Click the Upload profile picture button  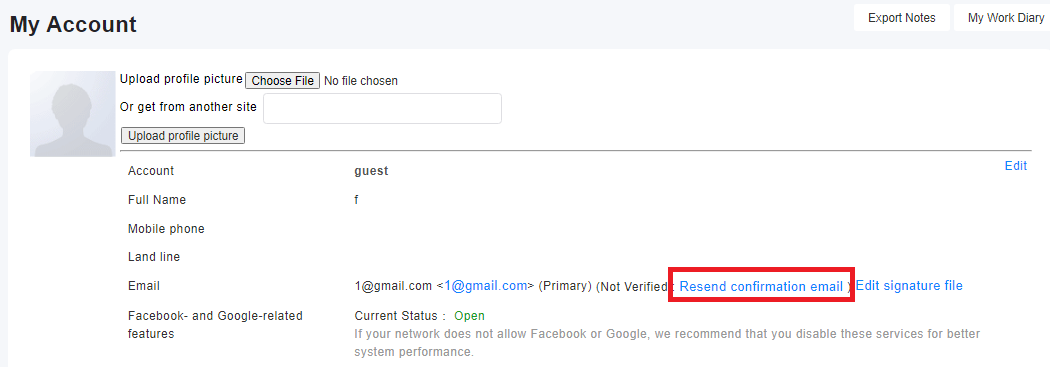[183, 136]
